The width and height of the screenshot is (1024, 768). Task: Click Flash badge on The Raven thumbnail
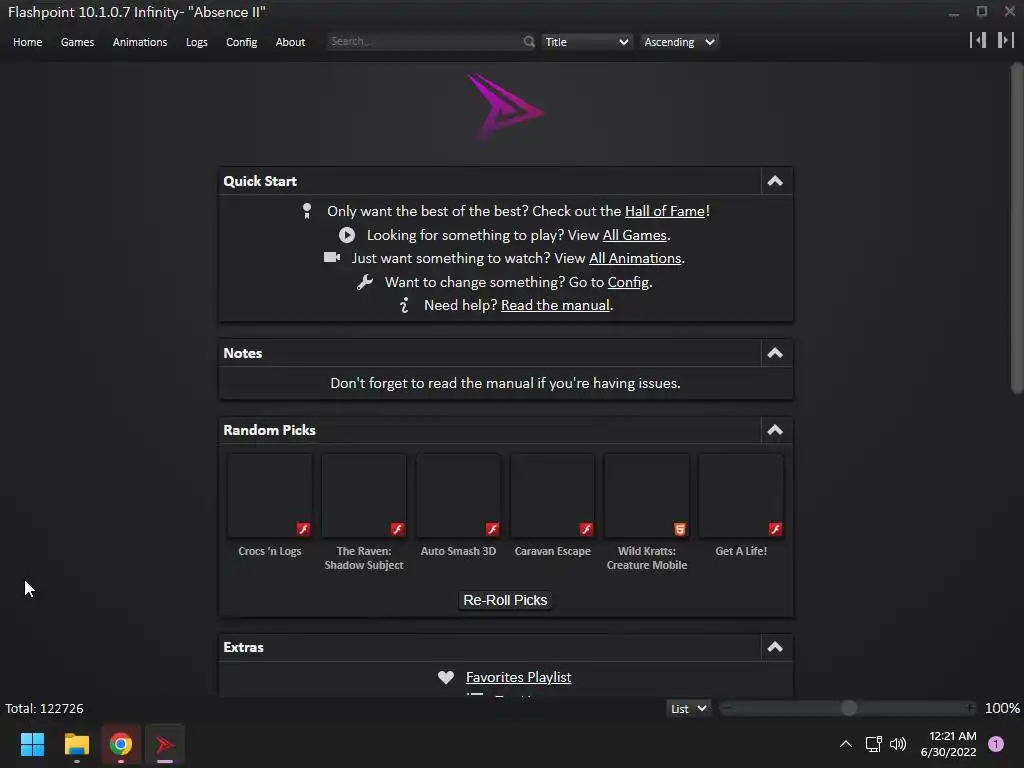tap(397, 529)
